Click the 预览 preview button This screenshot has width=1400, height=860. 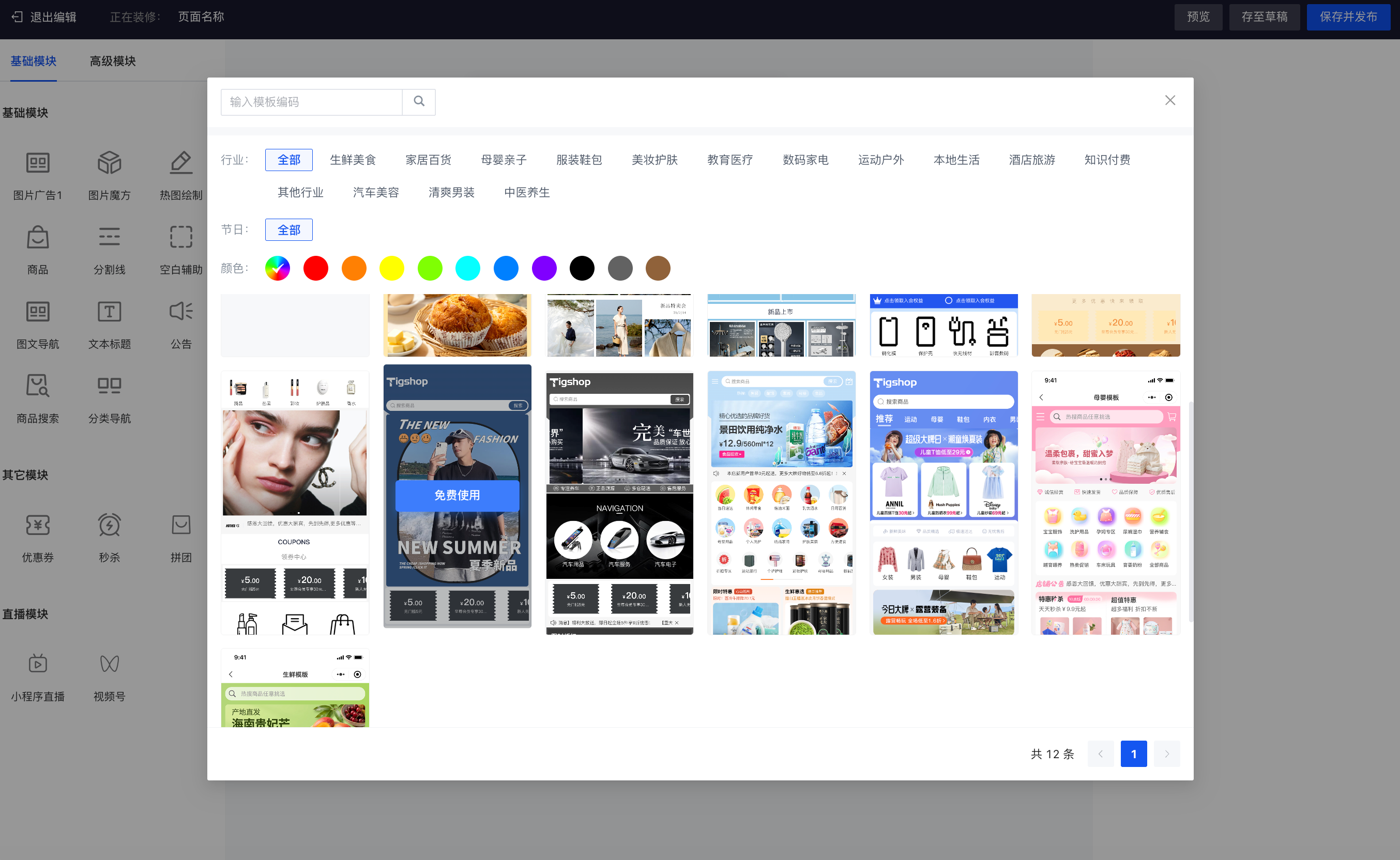(1198, 17)
